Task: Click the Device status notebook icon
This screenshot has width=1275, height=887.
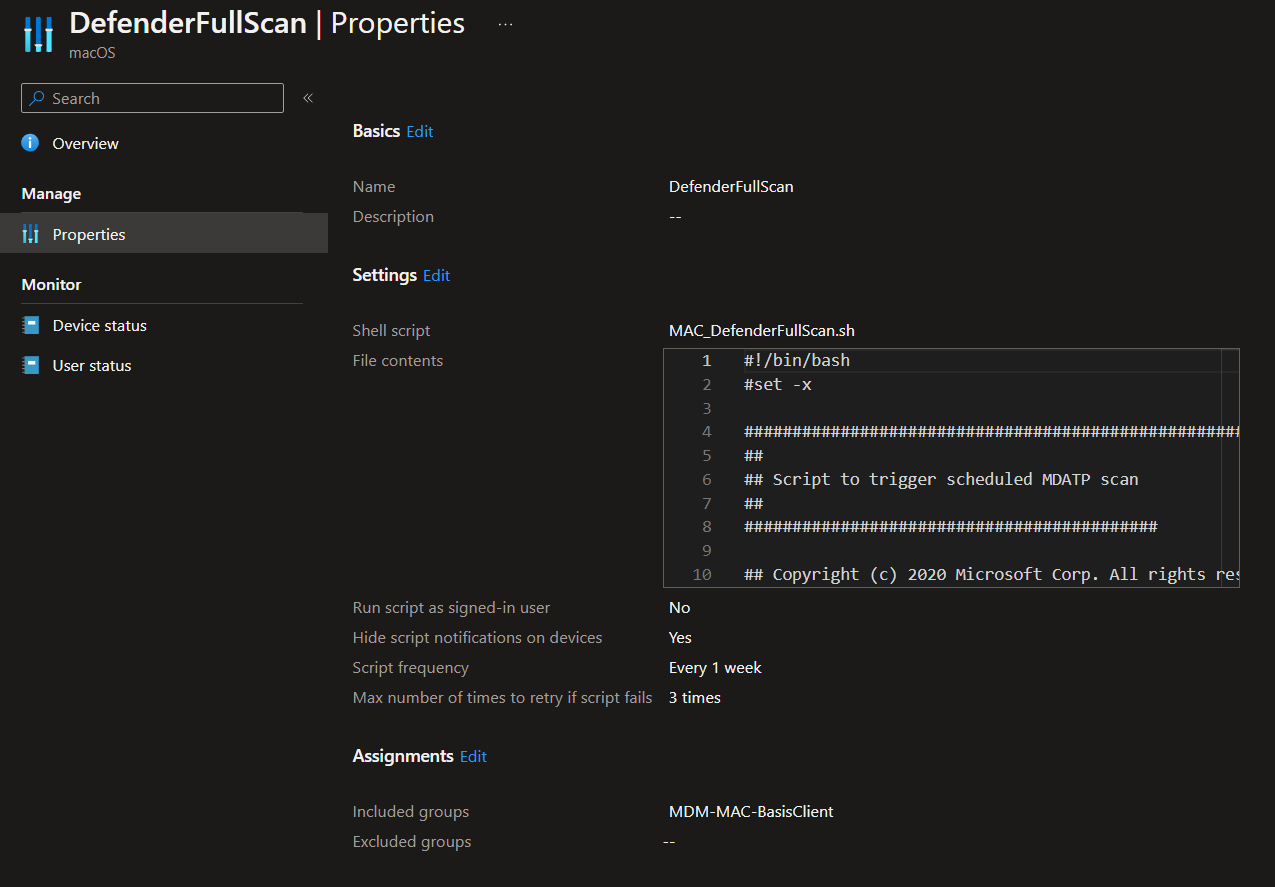Action: [x=31, y=325]
